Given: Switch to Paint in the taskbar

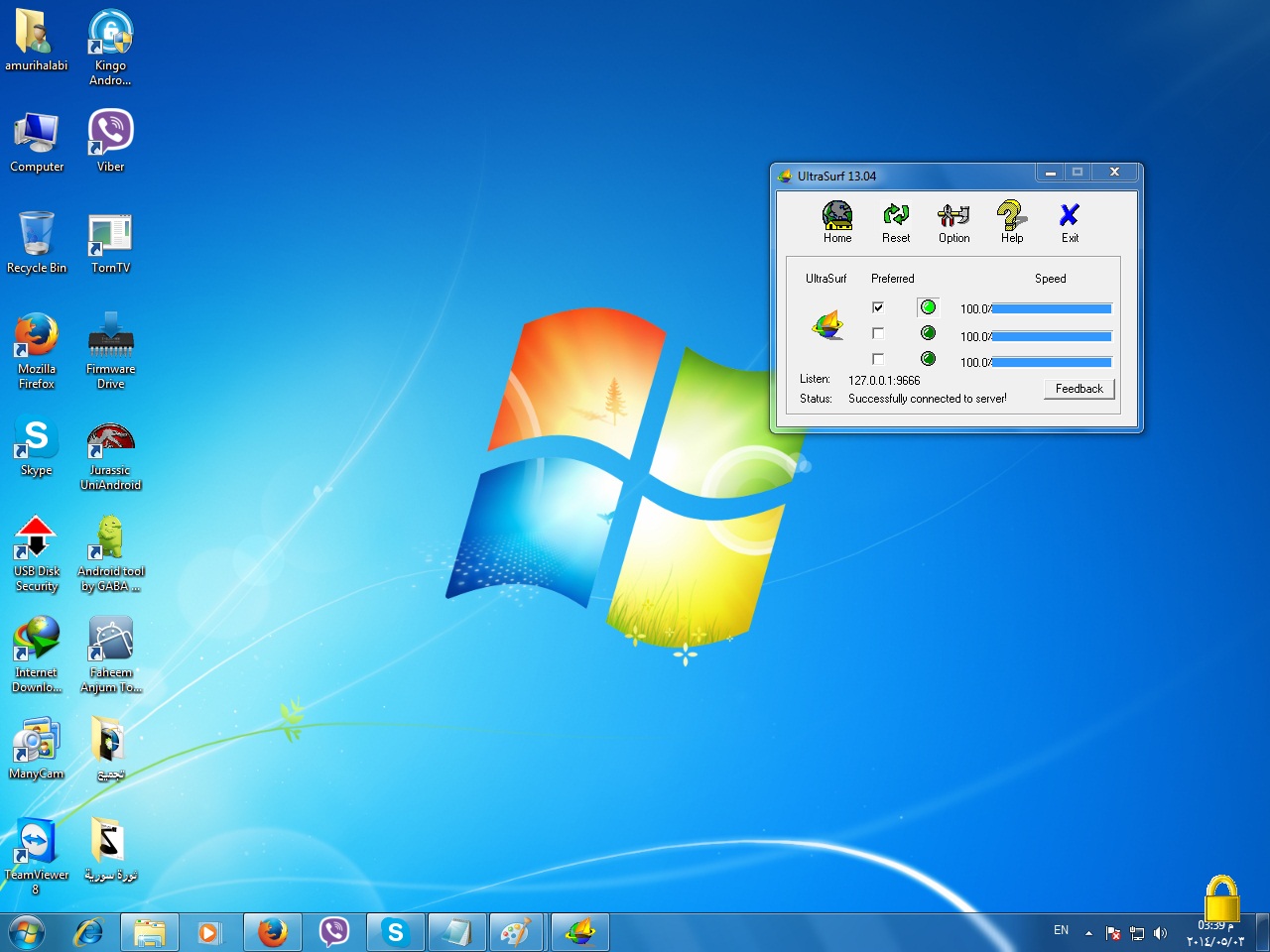Looking at the screenshot, I should 515,932.
